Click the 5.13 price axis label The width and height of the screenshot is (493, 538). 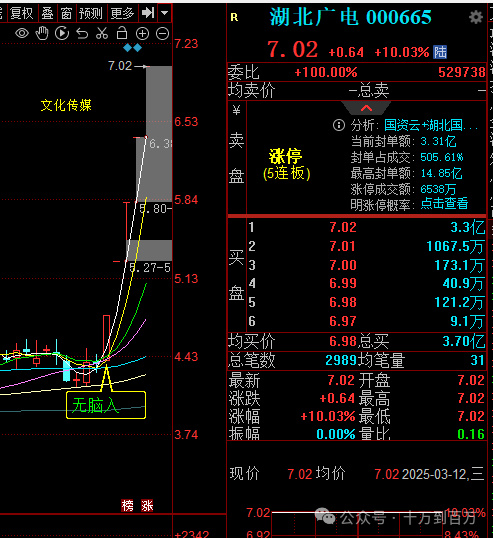click(186, 279)
